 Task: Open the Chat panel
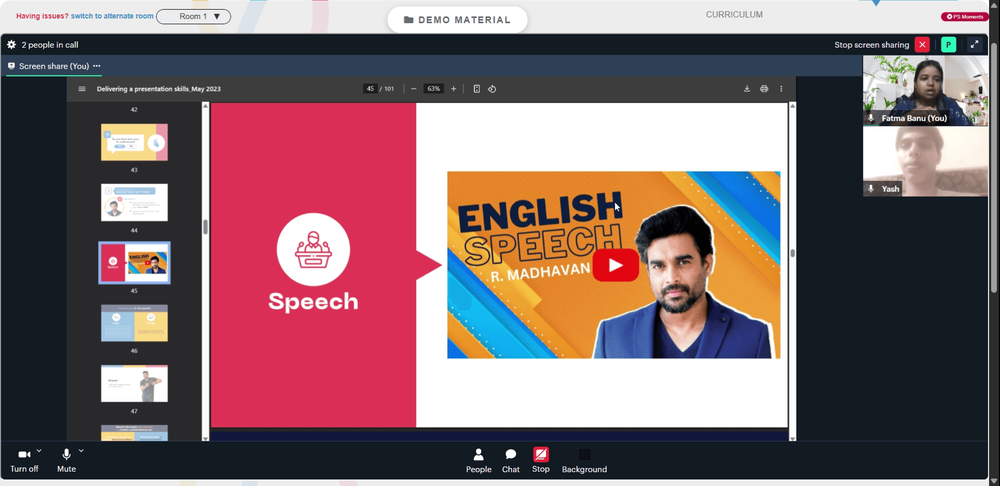click(x=511, y=460)
